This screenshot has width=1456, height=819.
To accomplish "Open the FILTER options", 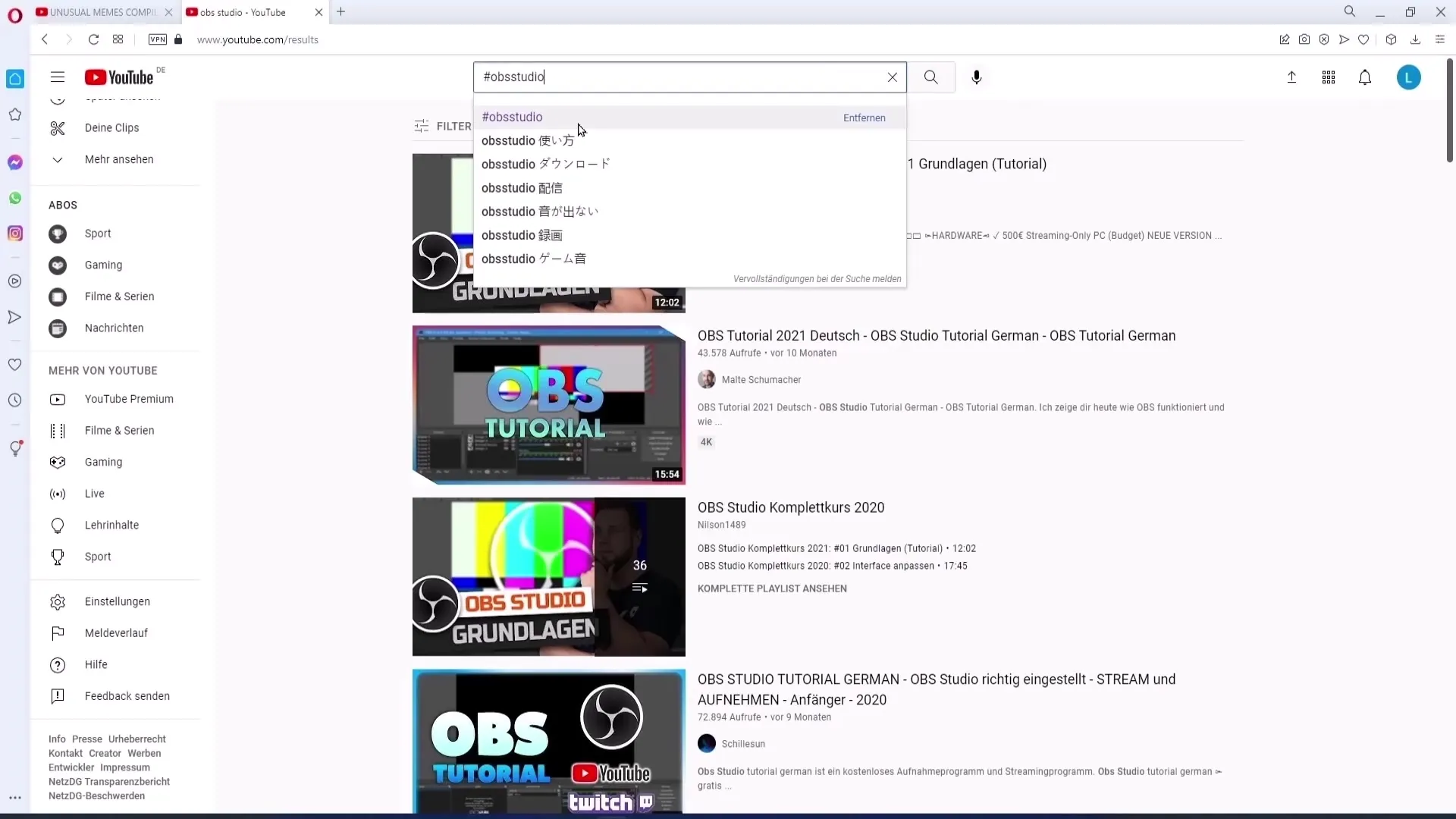I will [x=443, y=126].
